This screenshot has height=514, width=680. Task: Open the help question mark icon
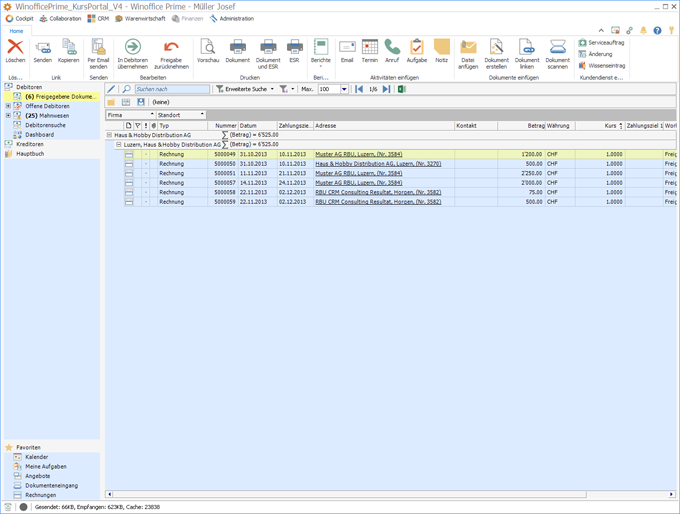(x=657, y=30)
